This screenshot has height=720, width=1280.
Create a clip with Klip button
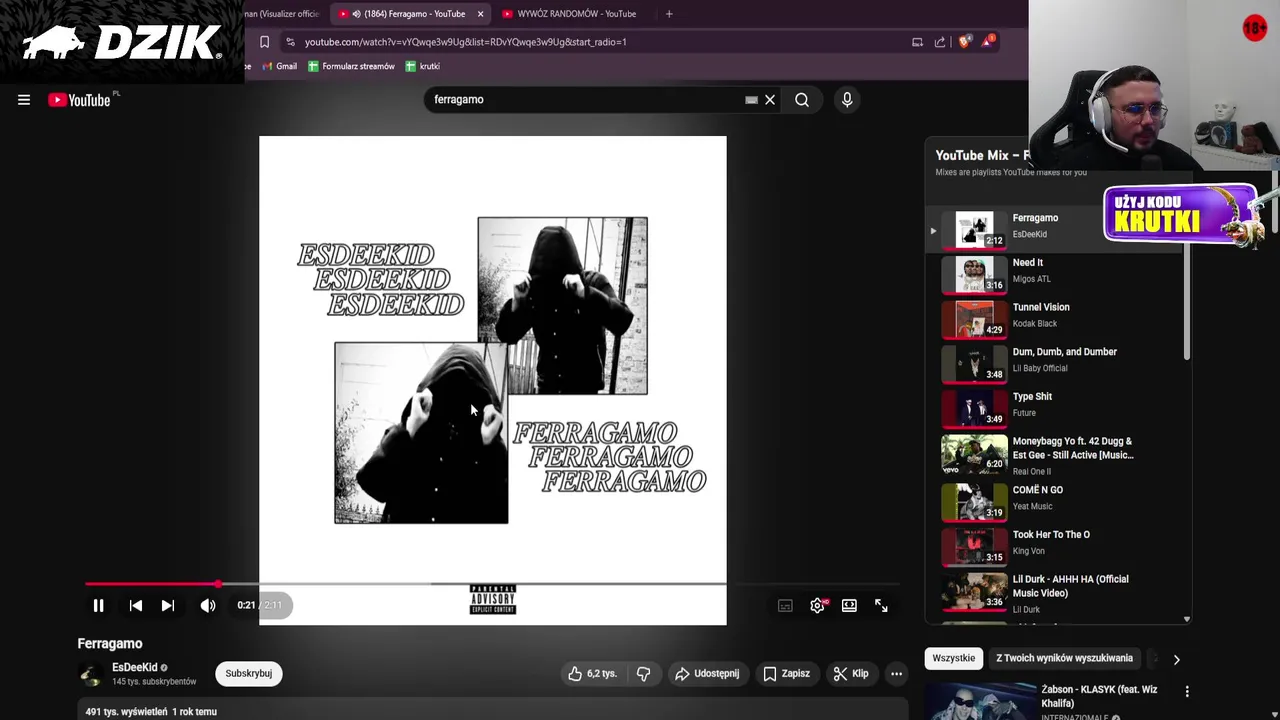(x=851, y=674)
